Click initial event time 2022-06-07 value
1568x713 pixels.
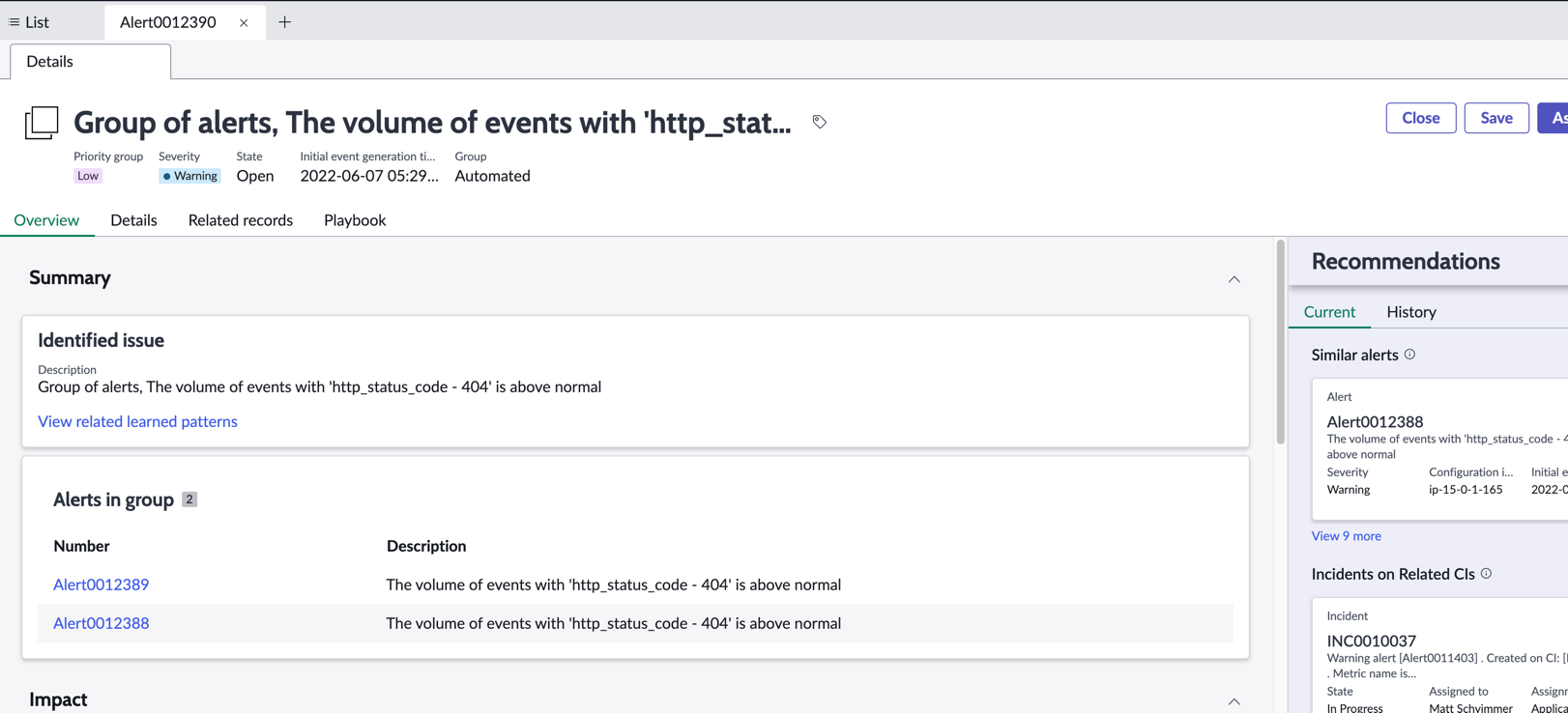(369, 176)
